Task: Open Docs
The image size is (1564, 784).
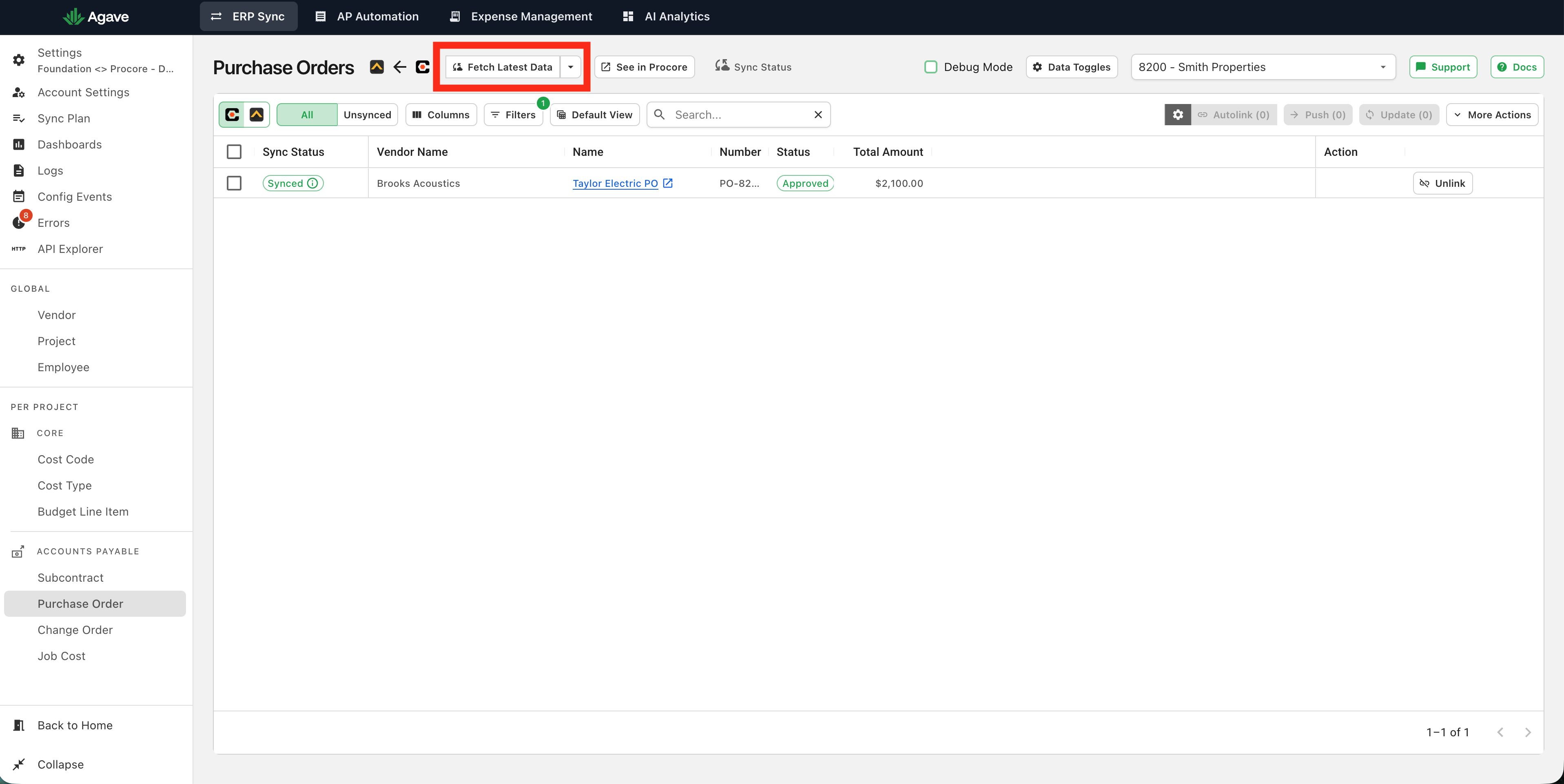Action: (x=1517, y=67)
